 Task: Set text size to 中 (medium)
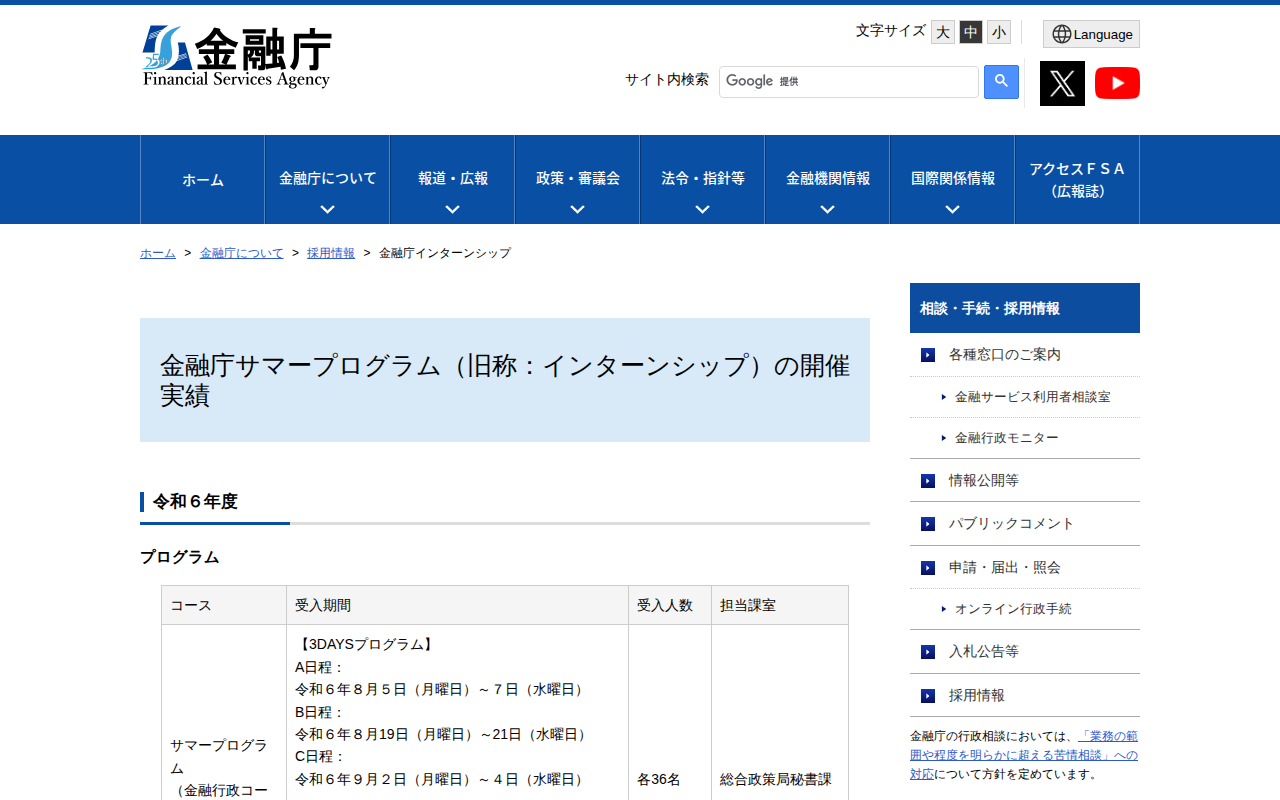point(971,32)
